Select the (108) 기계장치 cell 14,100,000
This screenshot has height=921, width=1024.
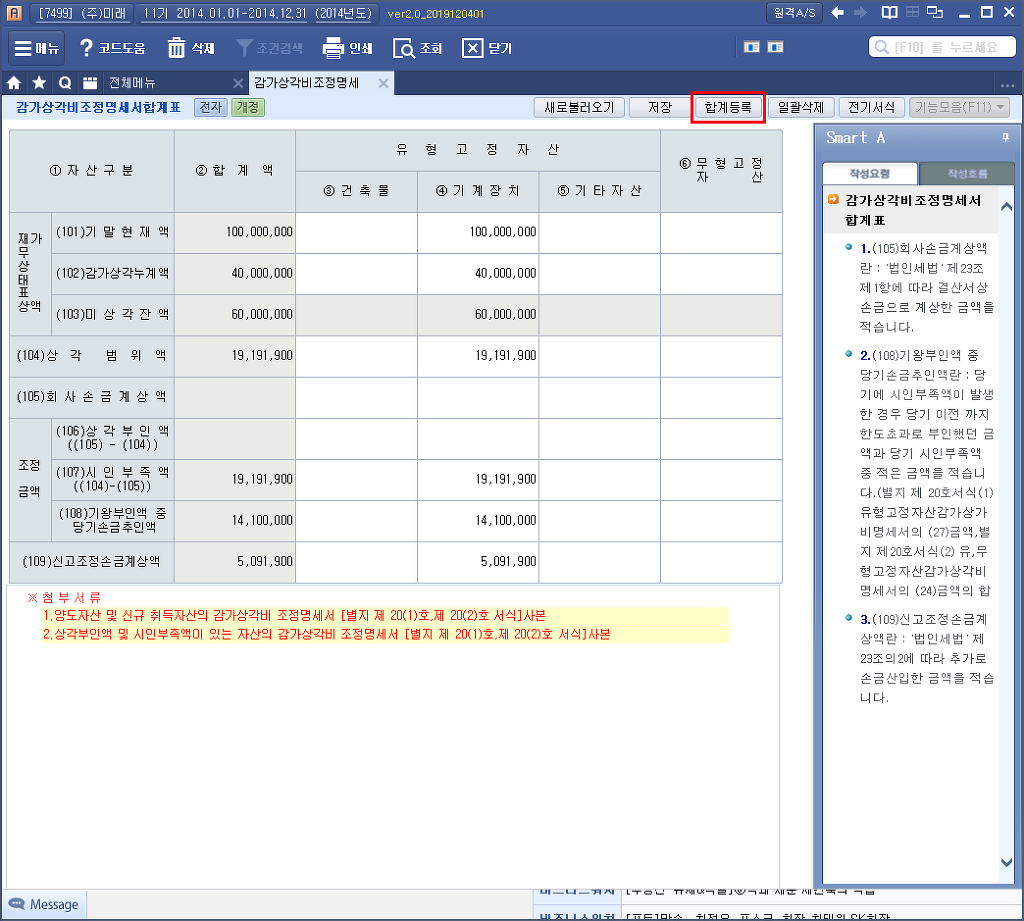[478, 521]
